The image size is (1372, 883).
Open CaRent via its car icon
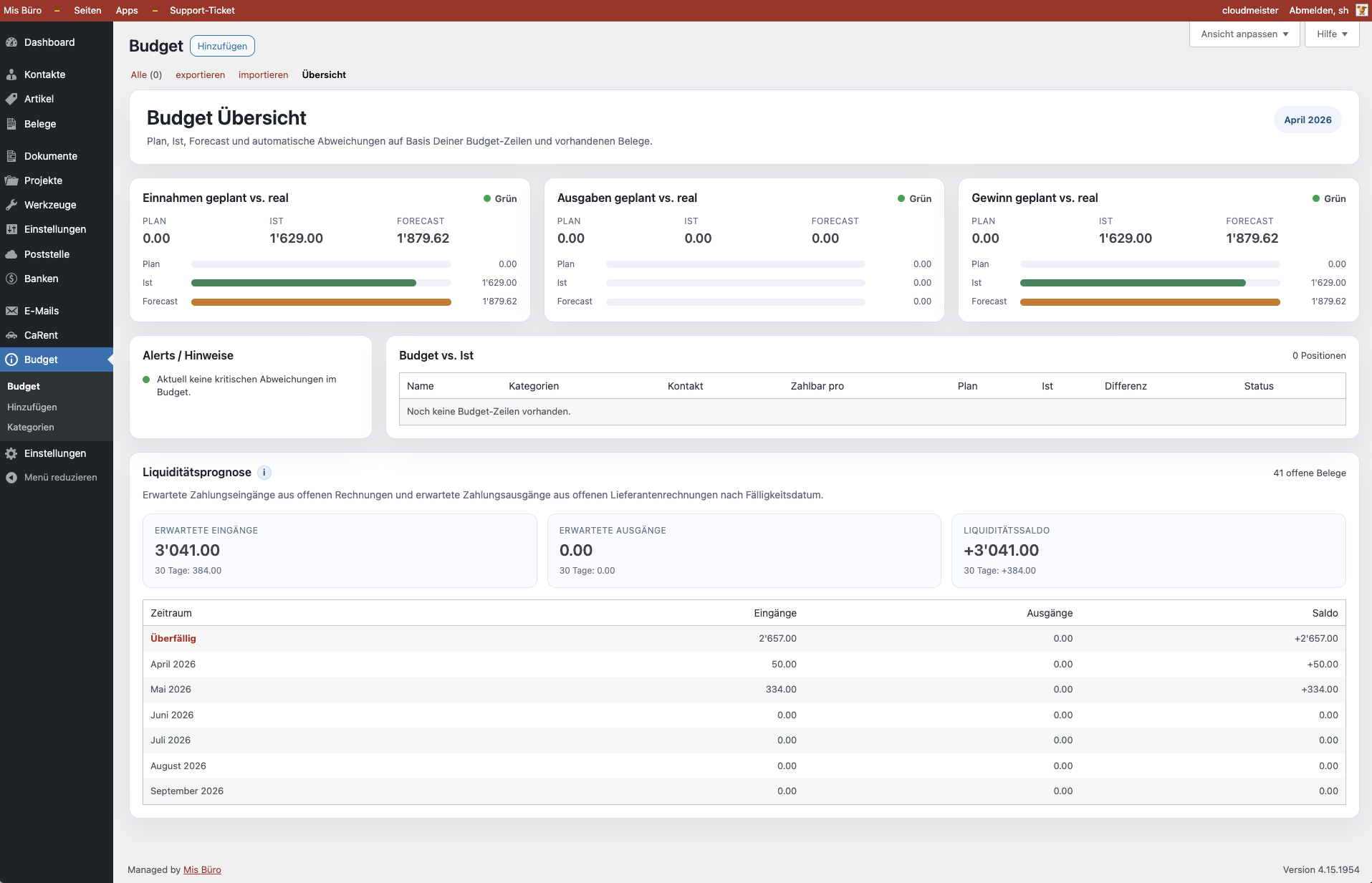pyautogui.click(x=11, y=335)
